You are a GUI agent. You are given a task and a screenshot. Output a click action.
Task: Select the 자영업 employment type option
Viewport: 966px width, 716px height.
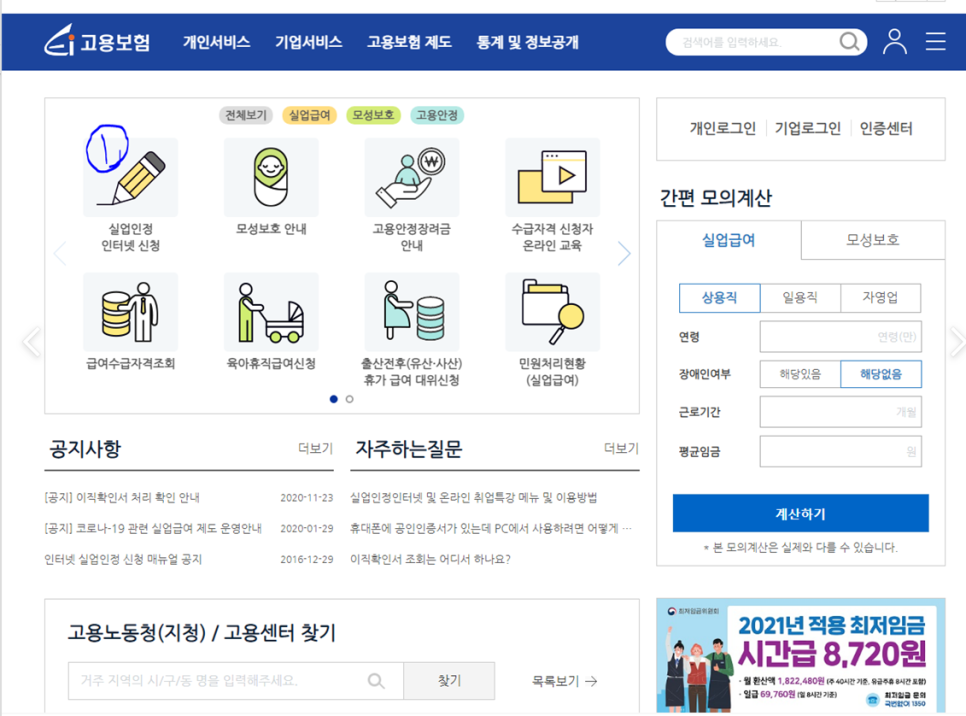[880, 298]
